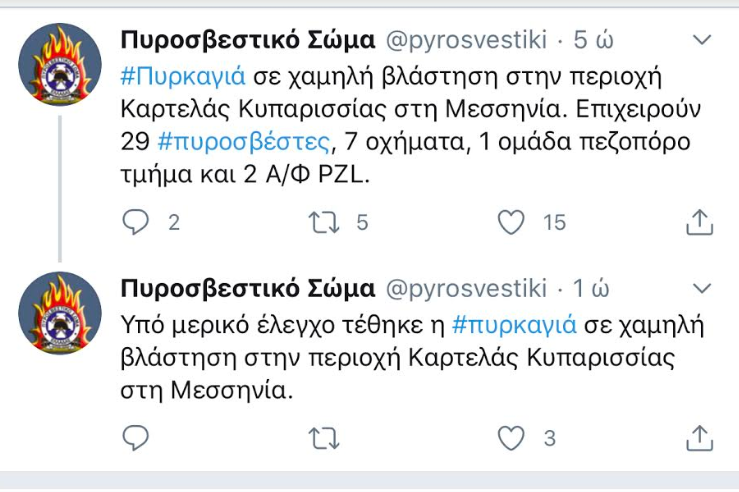
Task: Reply to the second tweet about μερικό έλεγχο
Action: pos(136,438)
